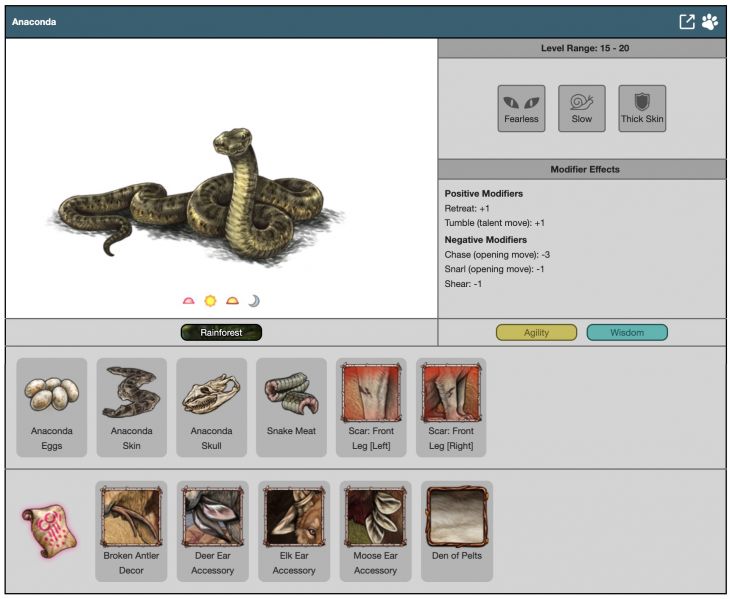Open the Broken Antler Decor item
This screenshot has height=599, width=730.
[131, 530]
